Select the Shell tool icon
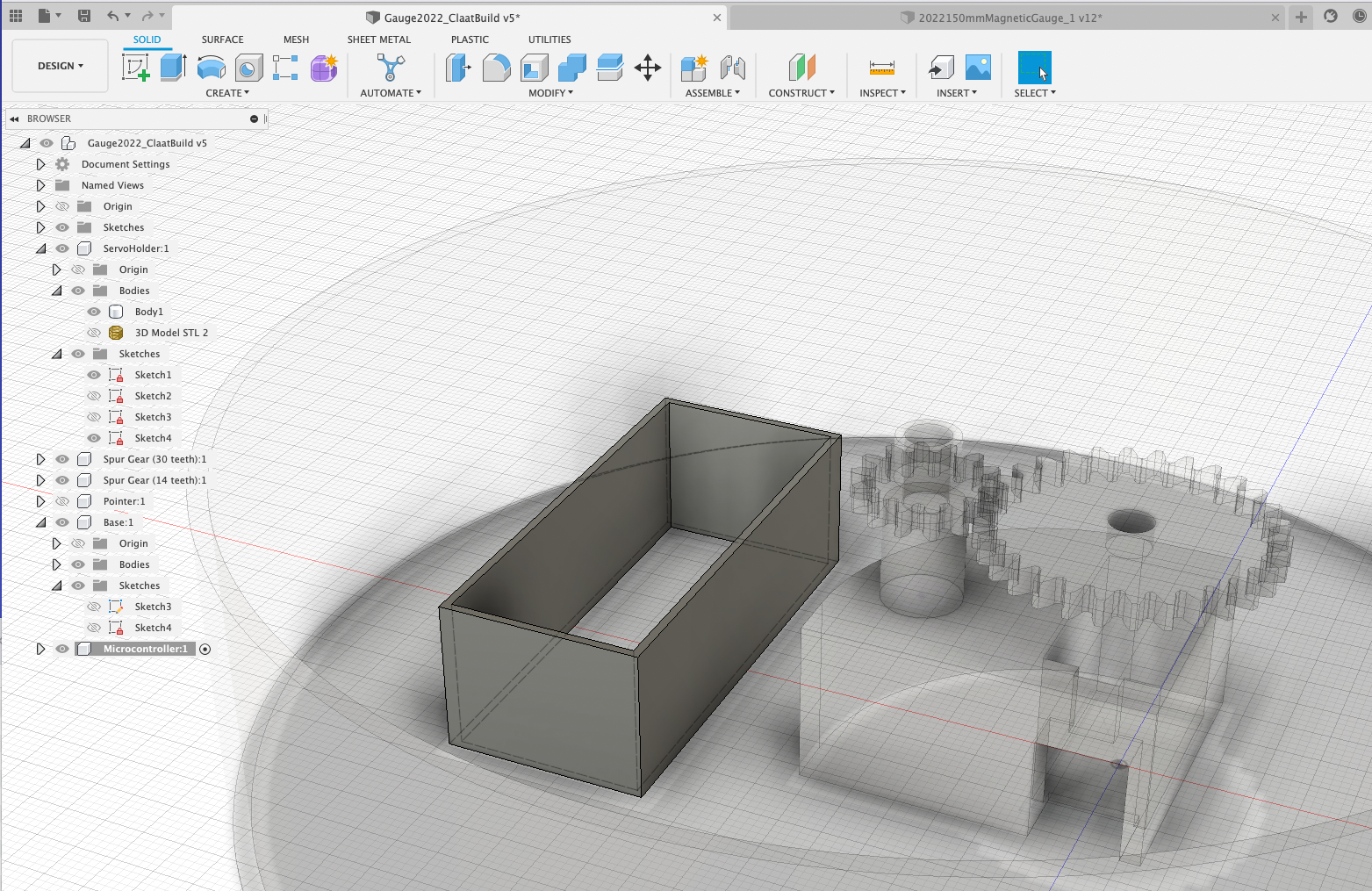Image resolution: width=1372 pixels, height=891 pixels. 534,68
